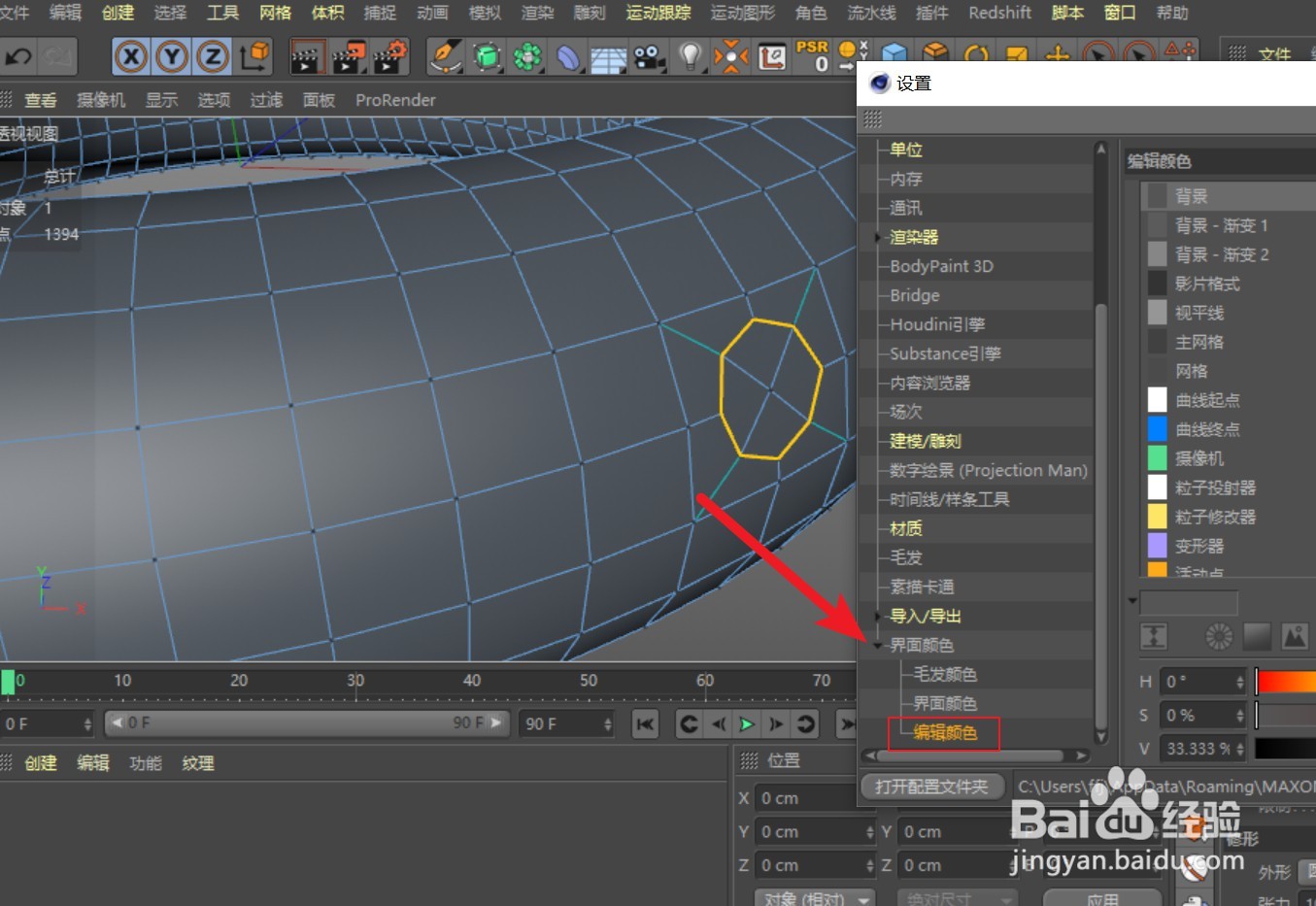
Task: Select Houdini引擎 settings entry
Action: click(x=937, y=324)
